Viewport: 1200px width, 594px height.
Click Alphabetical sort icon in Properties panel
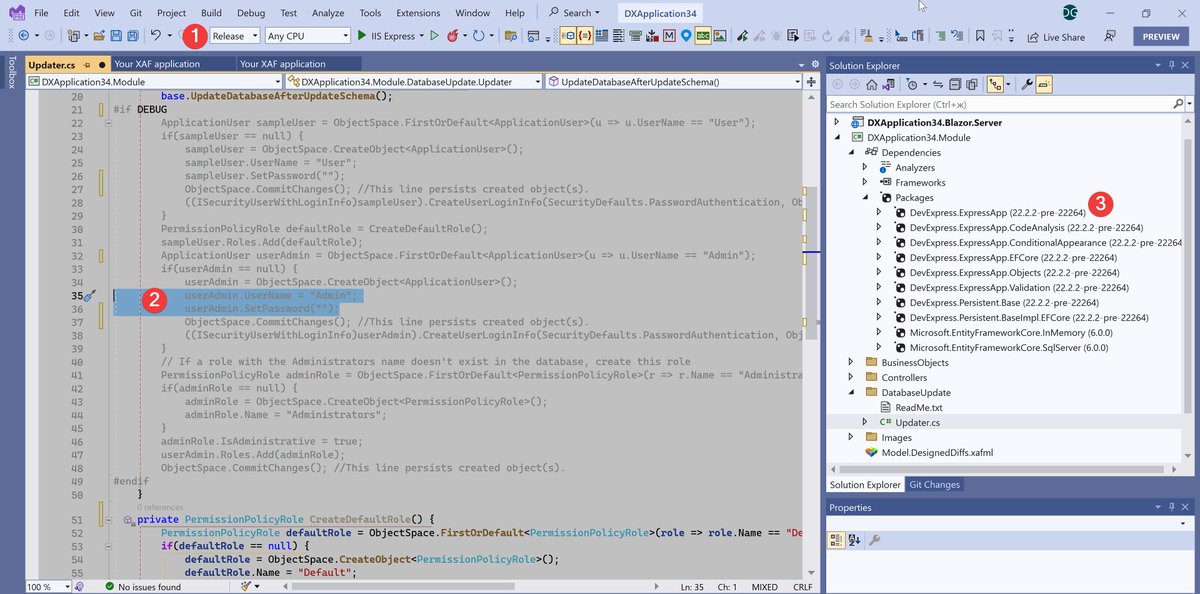[x=855, y=540]
